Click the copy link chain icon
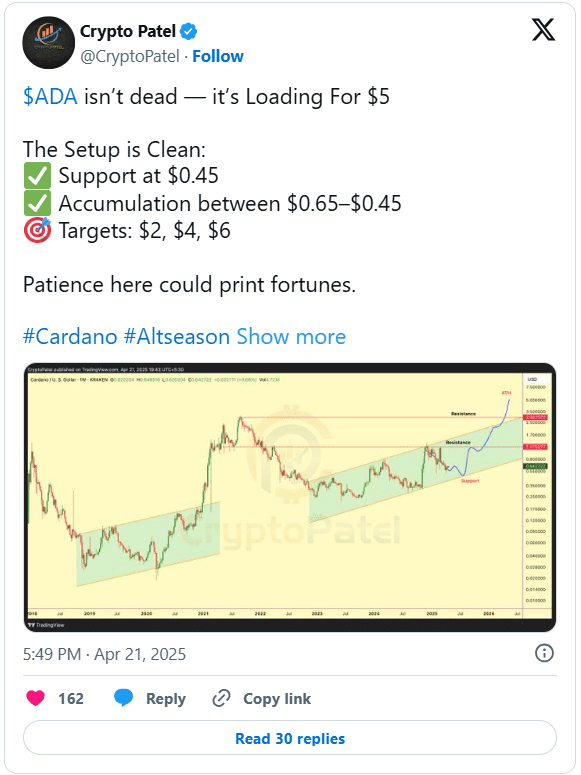The width and height of the screenshot is (581, 775). click(221, 698)
